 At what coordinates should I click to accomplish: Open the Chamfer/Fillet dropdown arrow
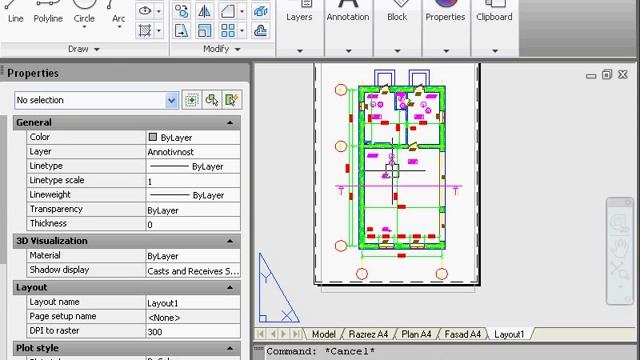click(242, 11)
